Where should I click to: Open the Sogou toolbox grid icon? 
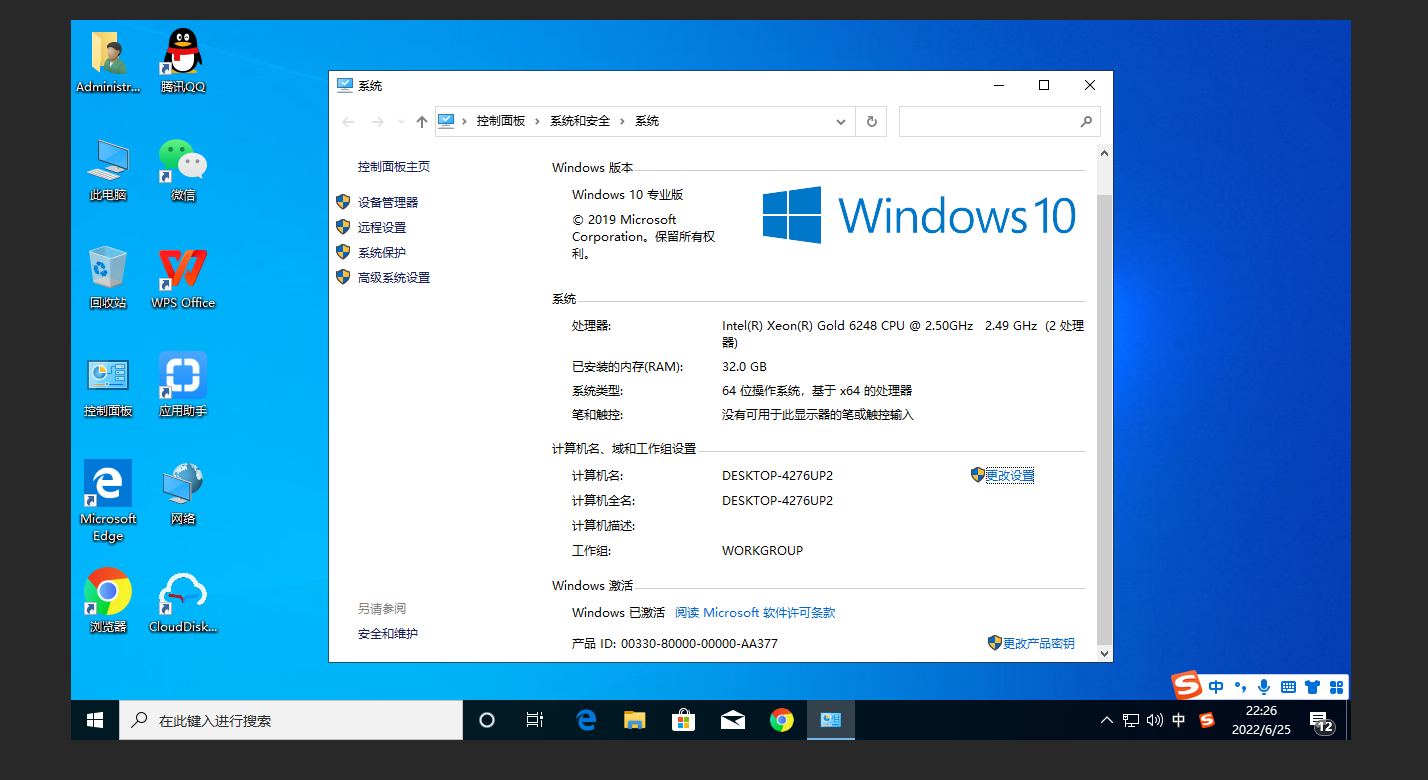click(x=1335, y=687)
